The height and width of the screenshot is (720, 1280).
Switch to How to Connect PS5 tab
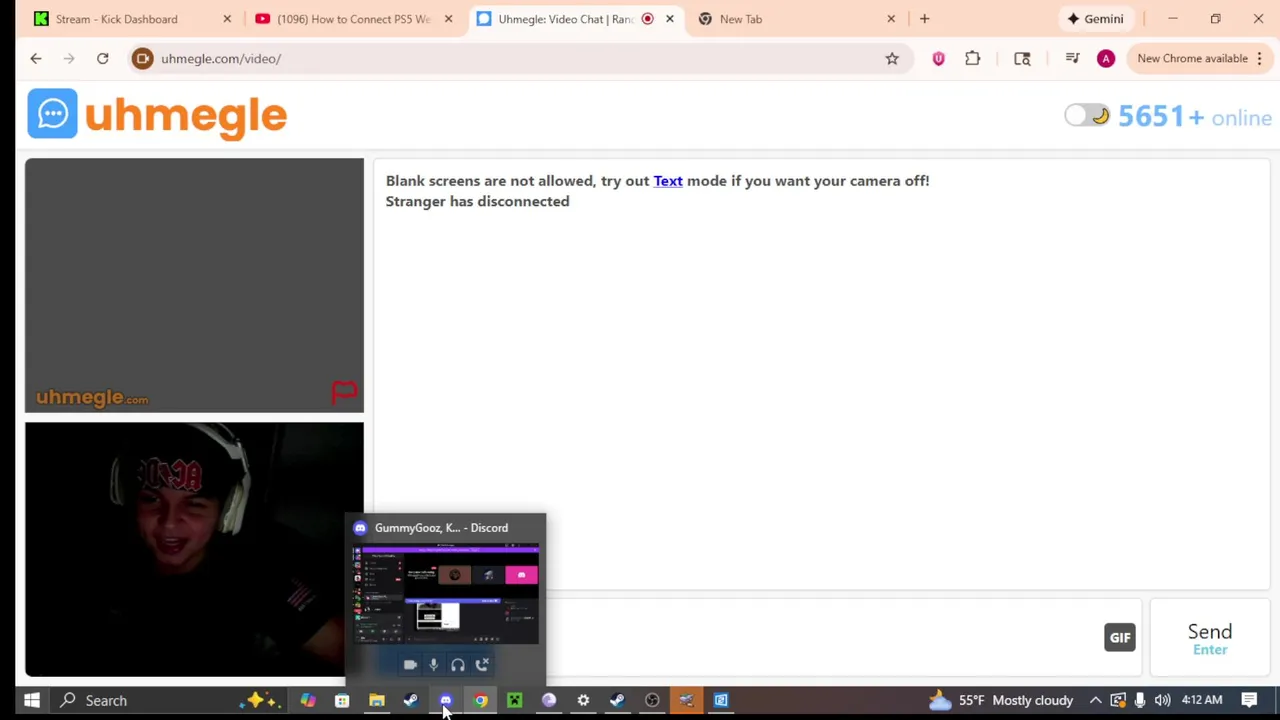point(353,19)
